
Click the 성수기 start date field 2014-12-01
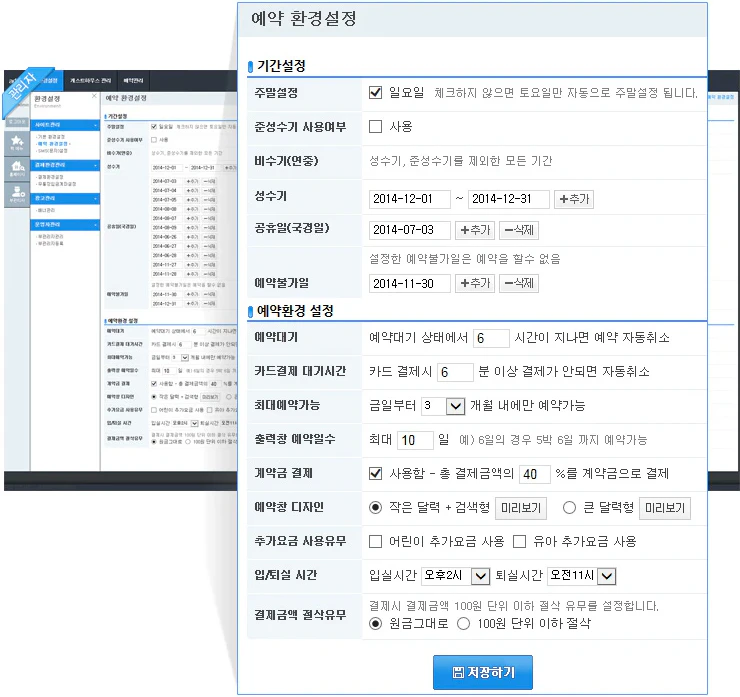point(410,199)
